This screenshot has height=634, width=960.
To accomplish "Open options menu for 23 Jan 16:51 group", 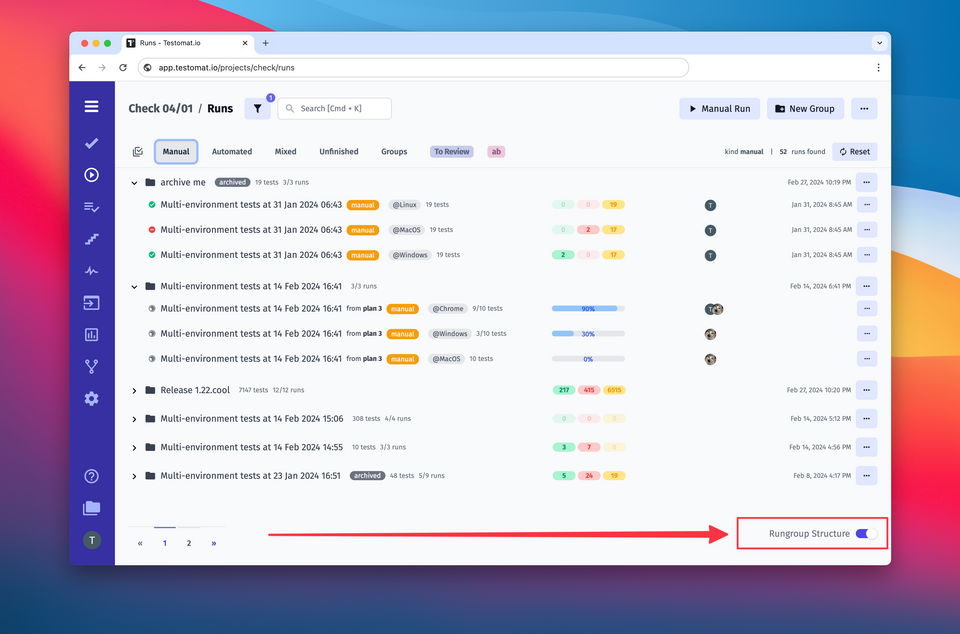I will [x=866, y=476].
